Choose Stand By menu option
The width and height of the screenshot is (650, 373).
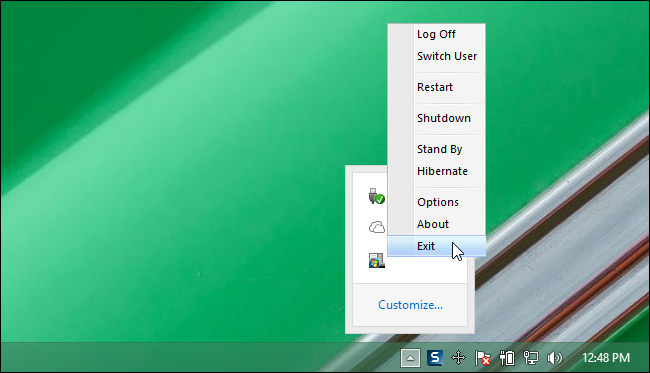(x=436, y=149)
